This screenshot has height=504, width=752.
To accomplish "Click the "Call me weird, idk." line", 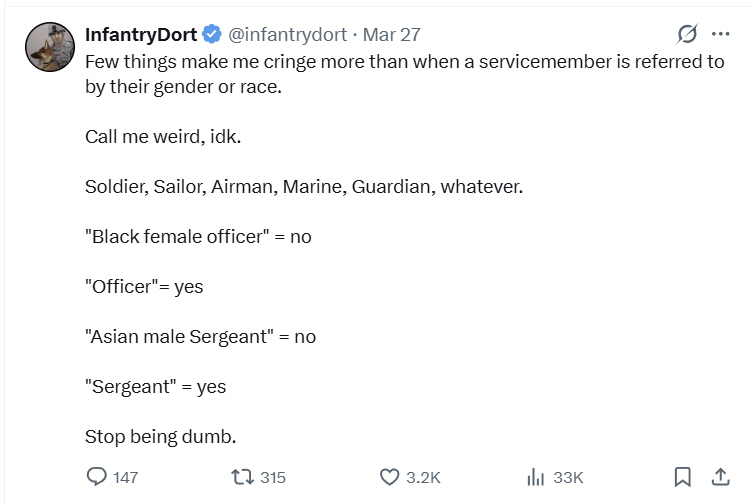I will (163, 135).
